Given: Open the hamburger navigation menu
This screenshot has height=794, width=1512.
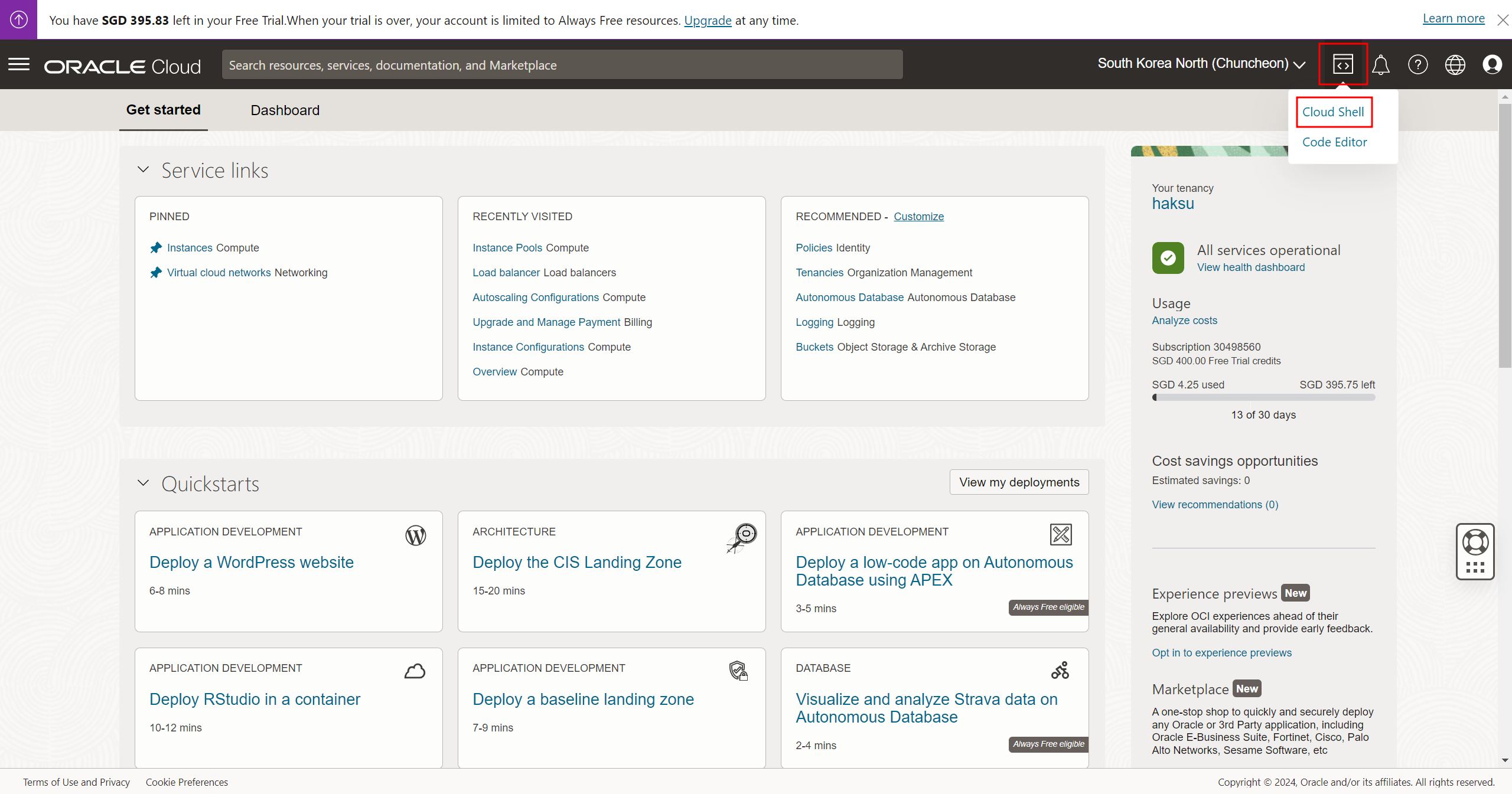Looking at the screenshot, I should pyautogui.click(x=19, y=64).
